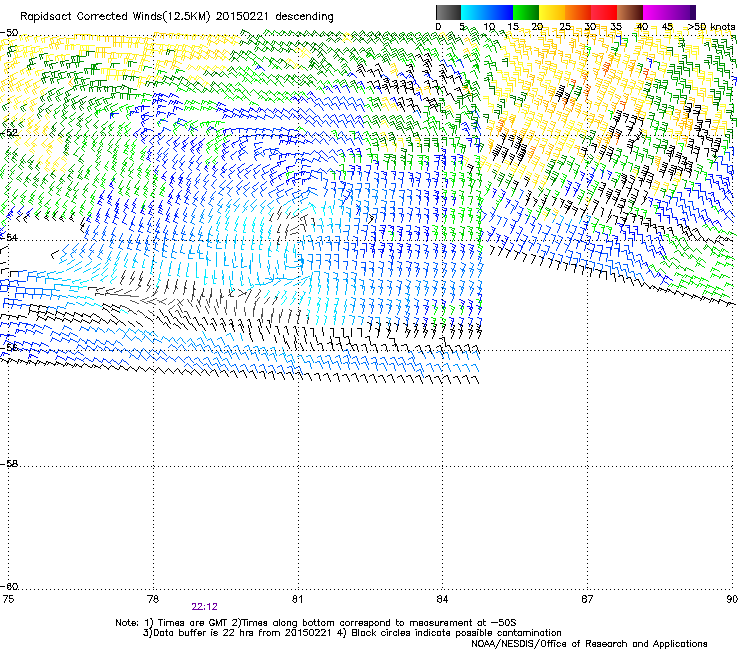740x650 pixels.
Task: Click the '40' legend scale label
Action: (x=642, y=27)
